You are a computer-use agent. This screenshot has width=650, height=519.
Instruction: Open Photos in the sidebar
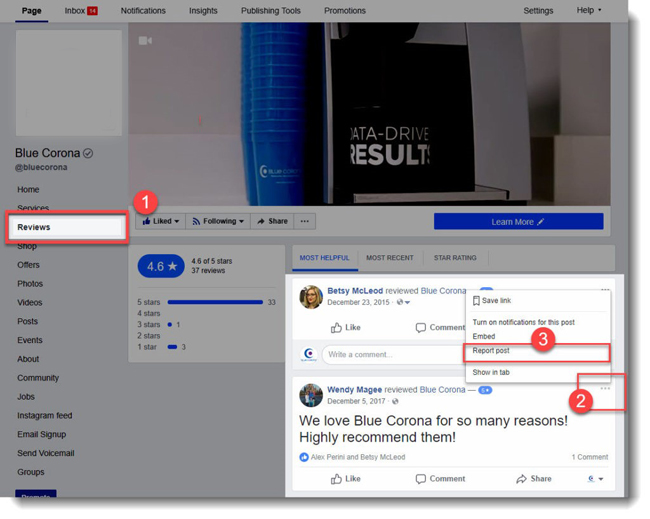(30, 284)
